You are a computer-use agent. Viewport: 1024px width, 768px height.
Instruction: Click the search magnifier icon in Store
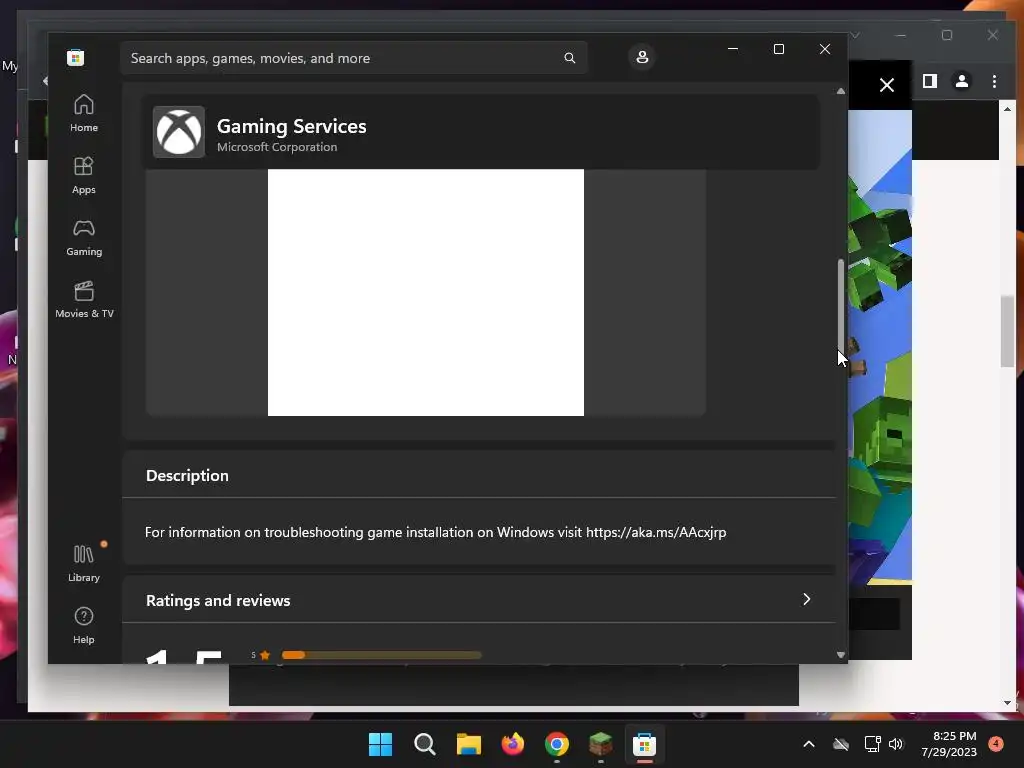(x=569, y=58)
